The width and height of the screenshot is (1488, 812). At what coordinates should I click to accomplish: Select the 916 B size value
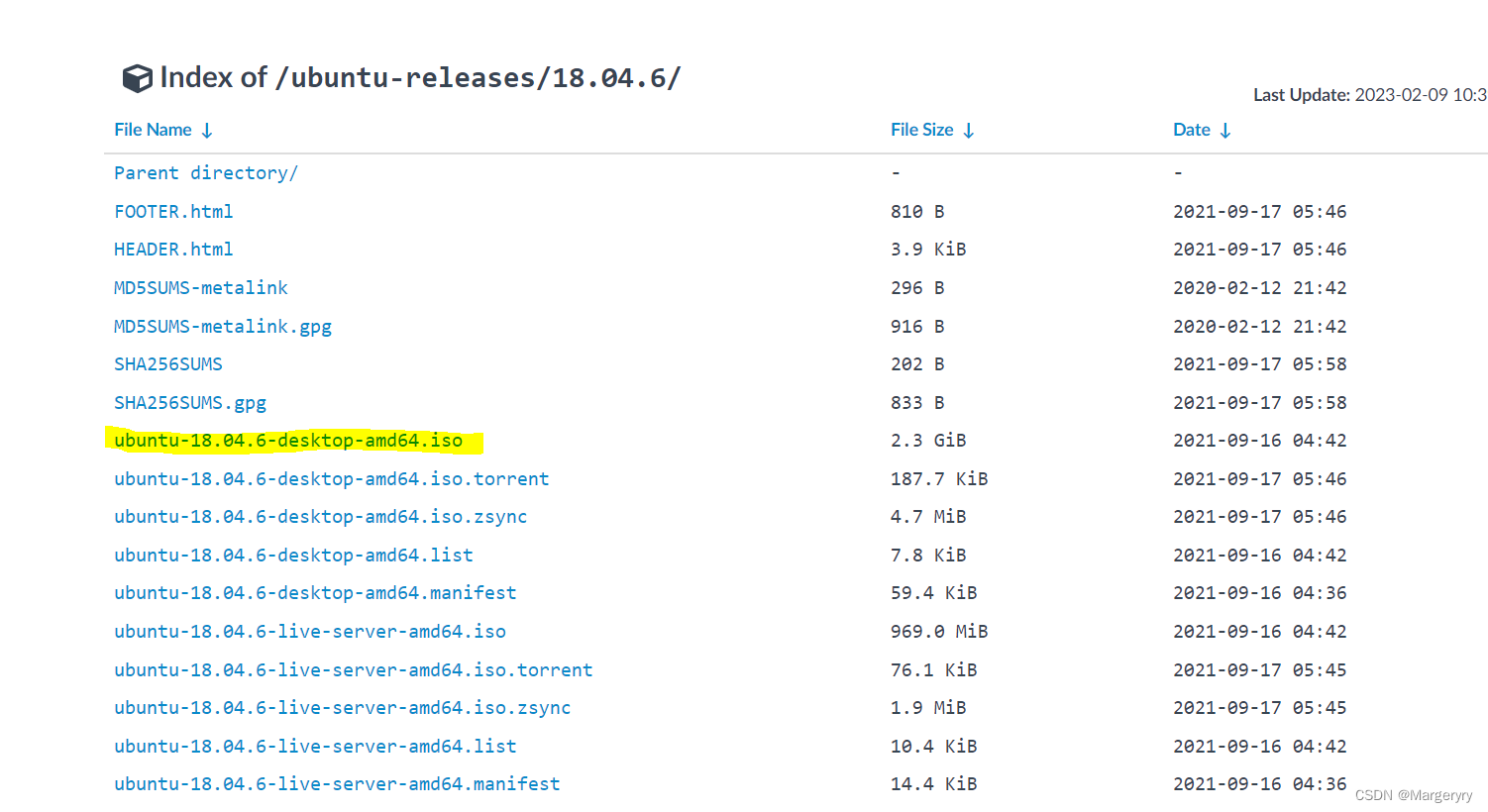(917, 327)
